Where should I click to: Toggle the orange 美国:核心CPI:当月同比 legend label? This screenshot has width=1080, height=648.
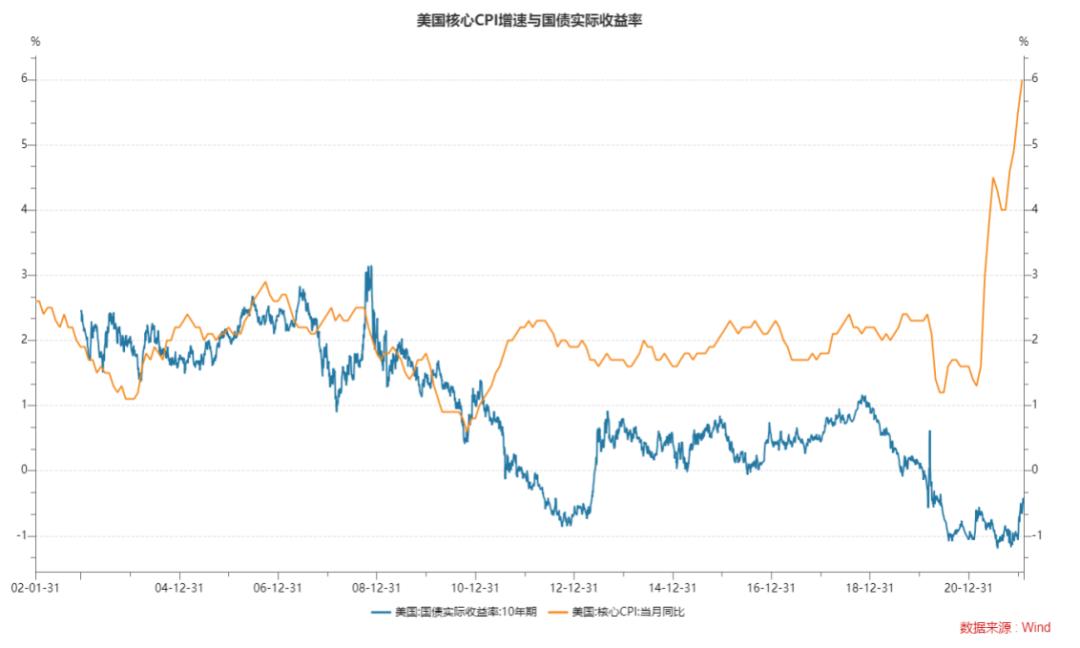click(x=629, y=612)
